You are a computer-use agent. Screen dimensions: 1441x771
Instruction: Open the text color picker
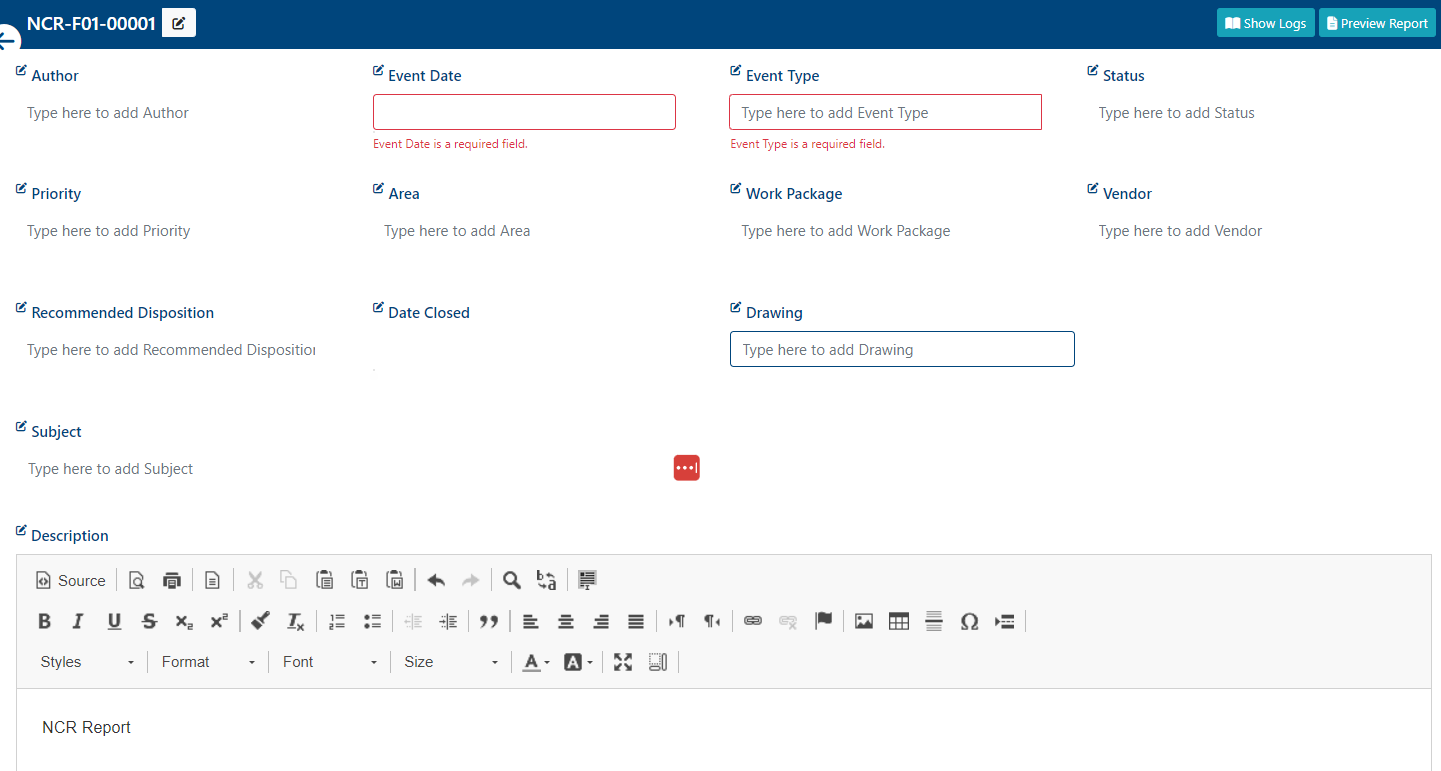click(536, 662)
